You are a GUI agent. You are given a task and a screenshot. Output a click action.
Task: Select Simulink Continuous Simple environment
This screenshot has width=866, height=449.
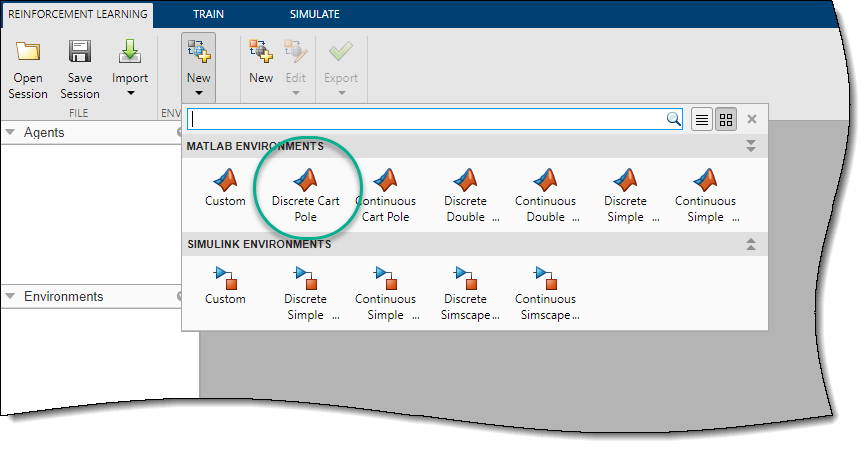(x=386, y=293)
